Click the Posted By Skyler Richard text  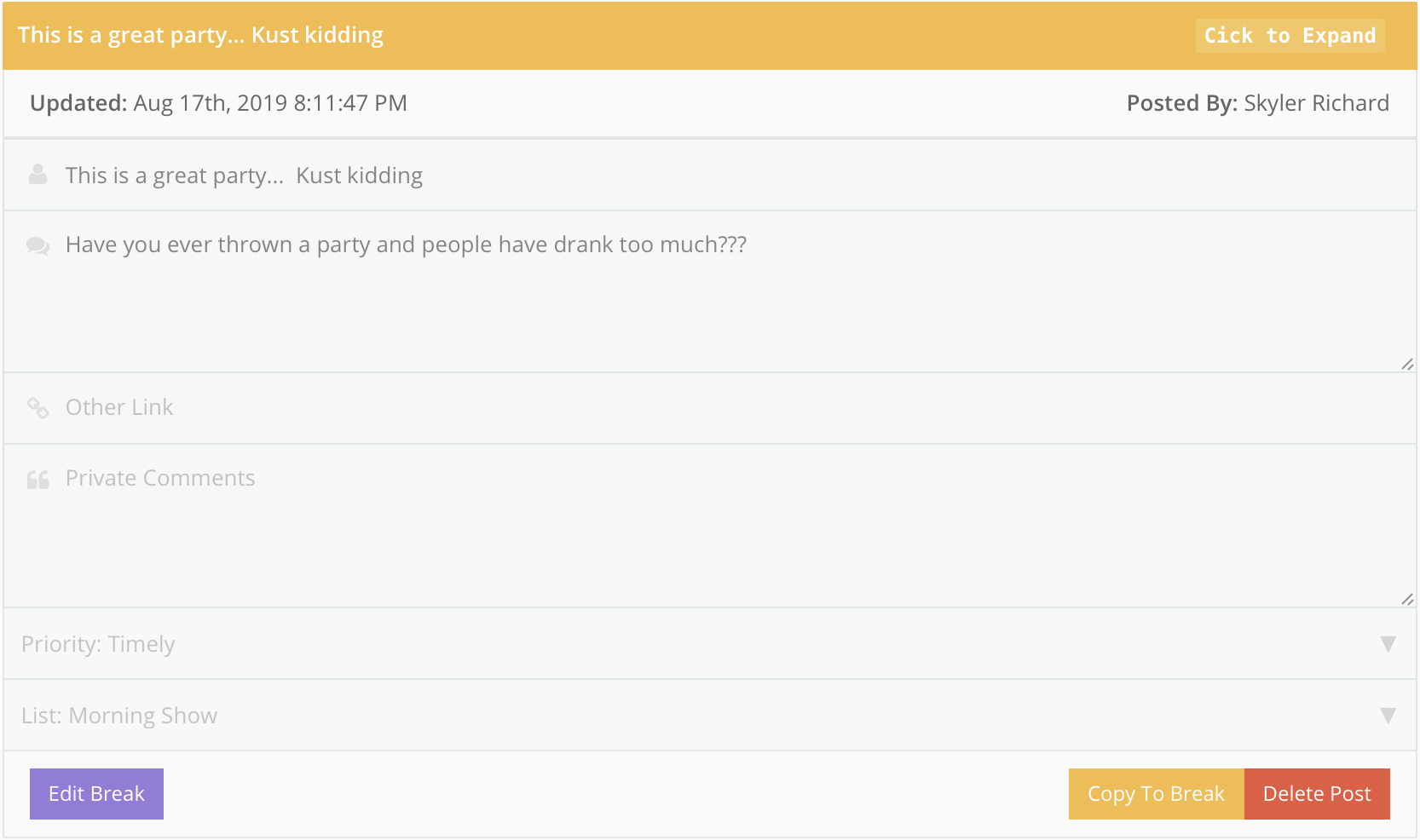pos(1257,103)
